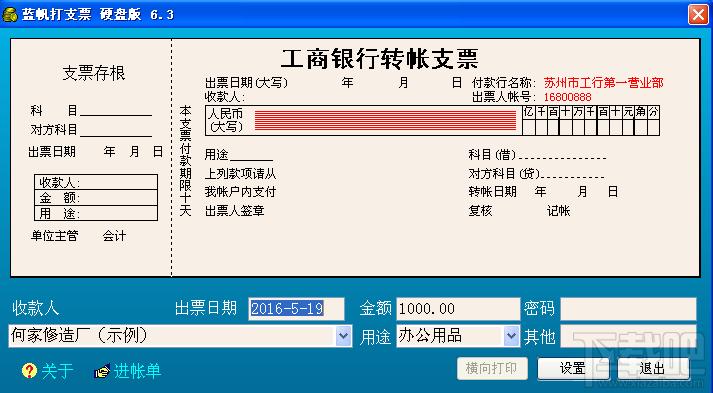The image size is (713, 393).
Task: Click the 出票人签章 text on cheque
Action: point(234,211)
